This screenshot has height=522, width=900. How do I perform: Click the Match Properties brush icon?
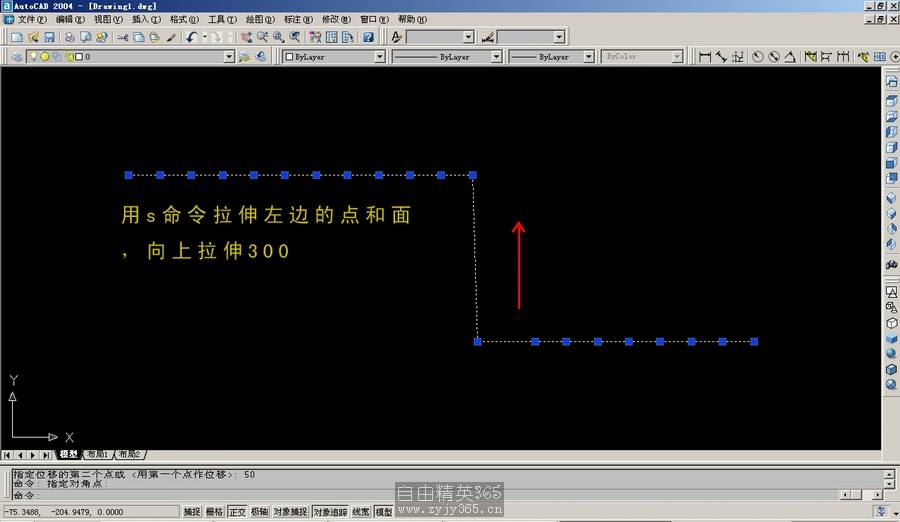[x=171, y=37]
